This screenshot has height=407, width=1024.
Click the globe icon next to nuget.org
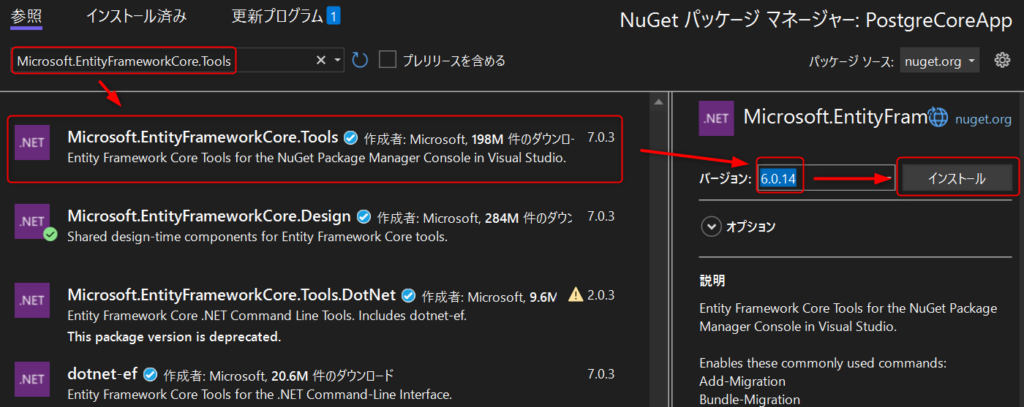(938, 117)
